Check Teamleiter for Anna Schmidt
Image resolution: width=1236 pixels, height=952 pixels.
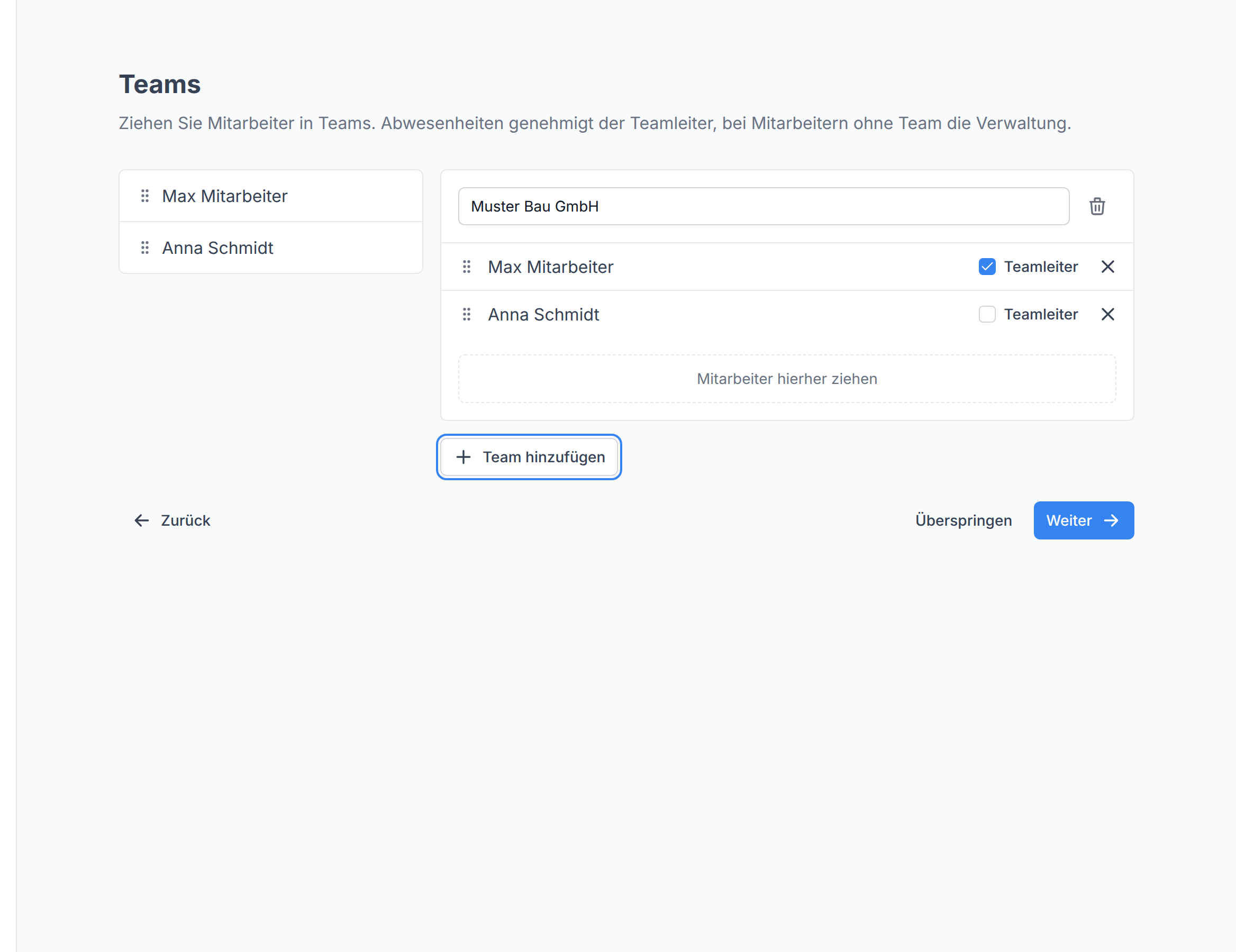pos(987,314)
